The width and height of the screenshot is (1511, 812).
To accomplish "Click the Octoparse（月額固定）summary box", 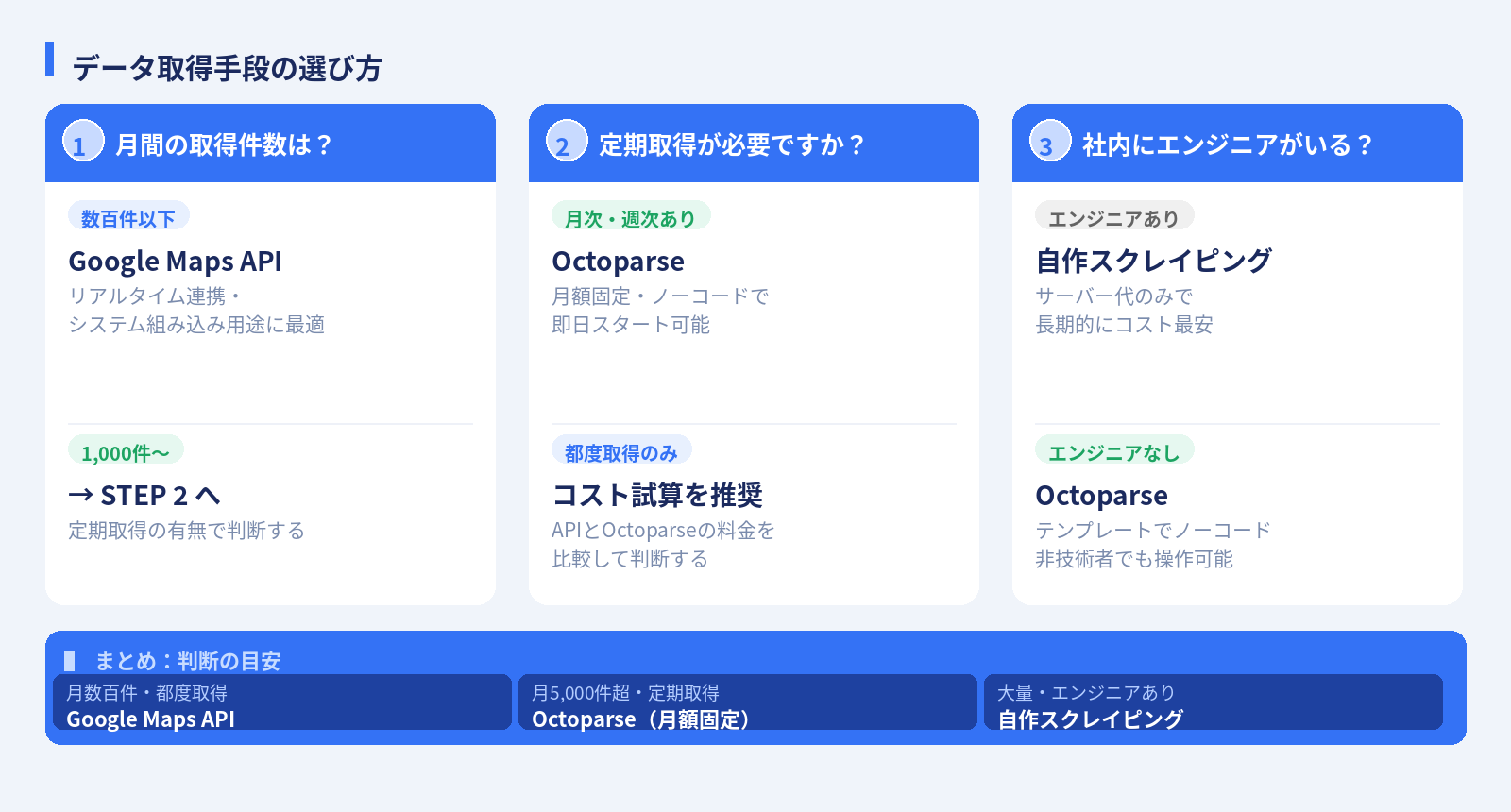I will click(747, 702).
